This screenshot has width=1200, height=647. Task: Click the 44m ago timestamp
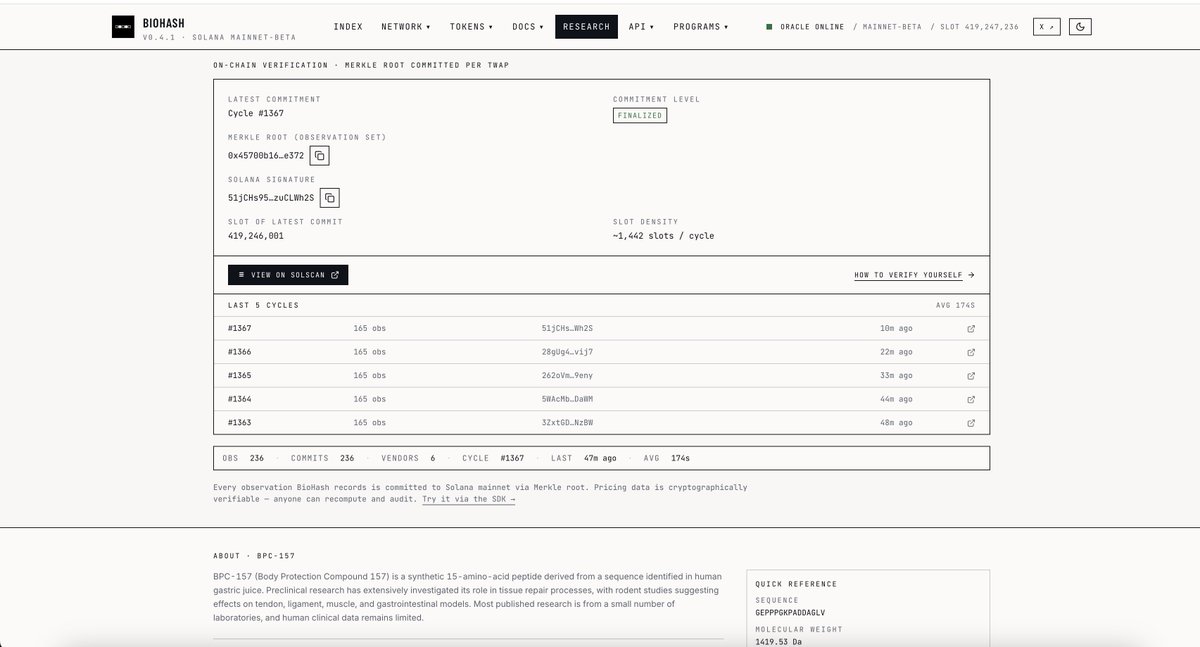896,399
